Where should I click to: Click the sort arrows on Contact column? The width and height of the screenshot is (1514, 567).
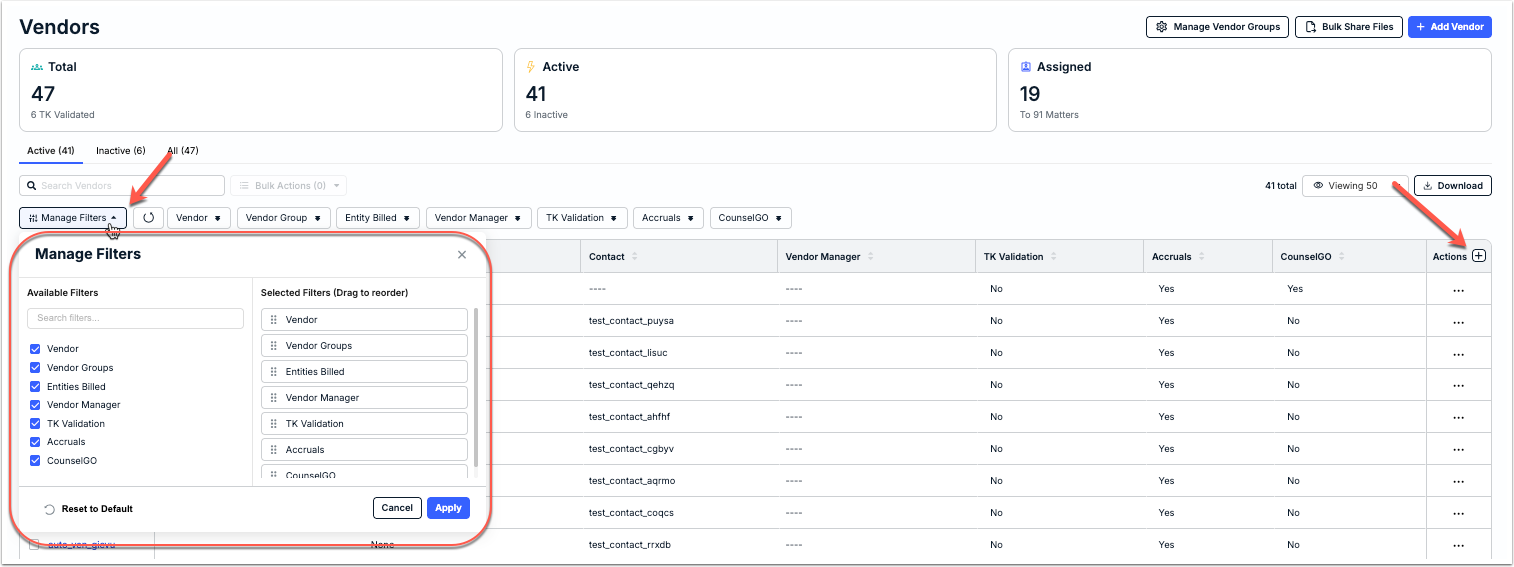(634, 257)
